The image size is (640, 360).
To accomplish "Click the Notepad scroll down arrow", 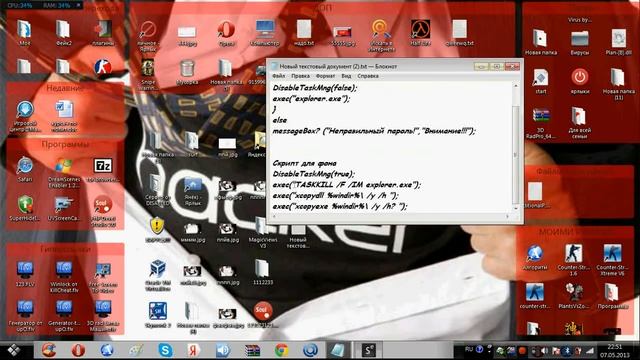I will click(516, 208).
